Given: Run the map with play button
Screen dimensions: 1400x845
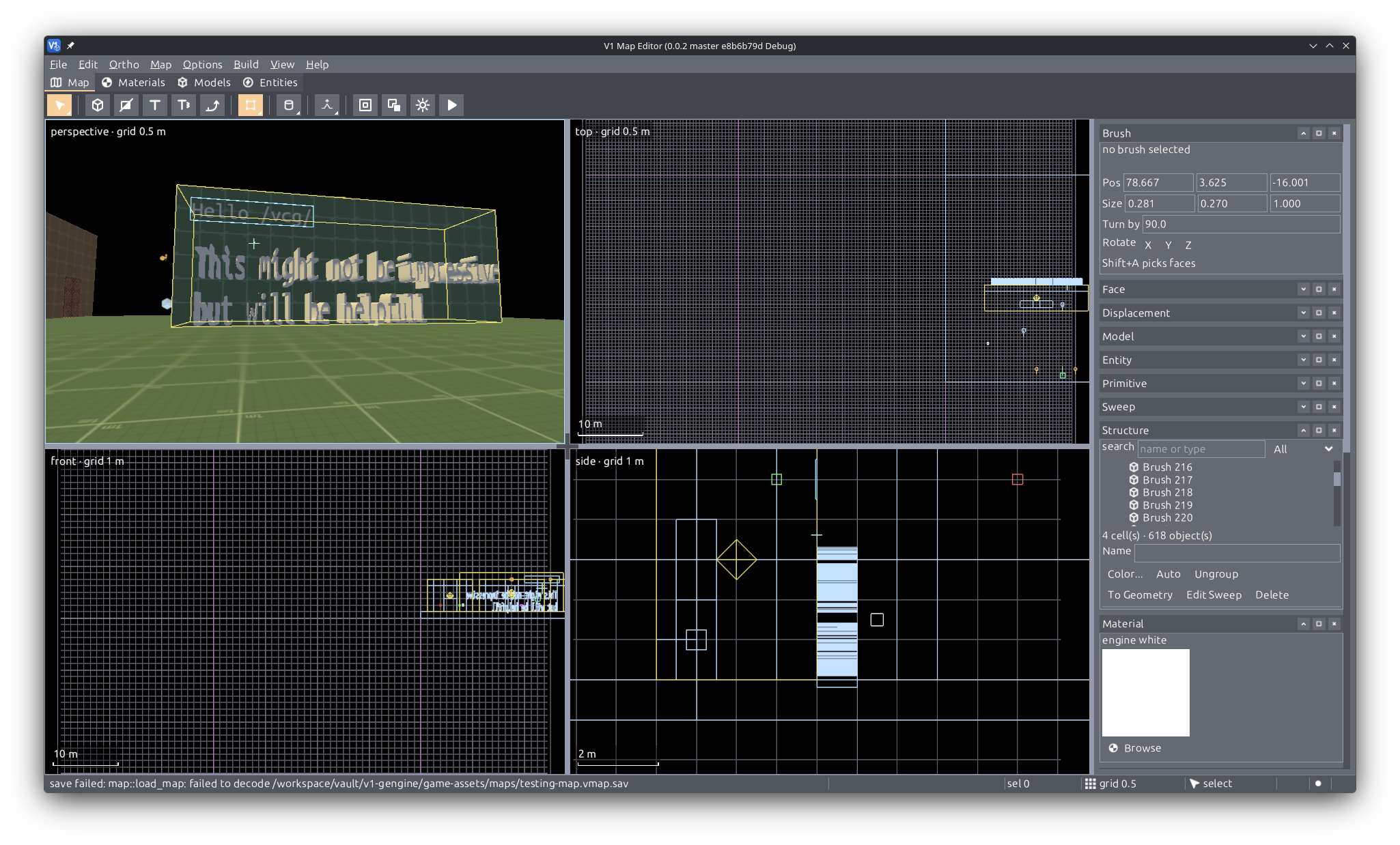Looking at the screenshot, I should coord(451,105).
